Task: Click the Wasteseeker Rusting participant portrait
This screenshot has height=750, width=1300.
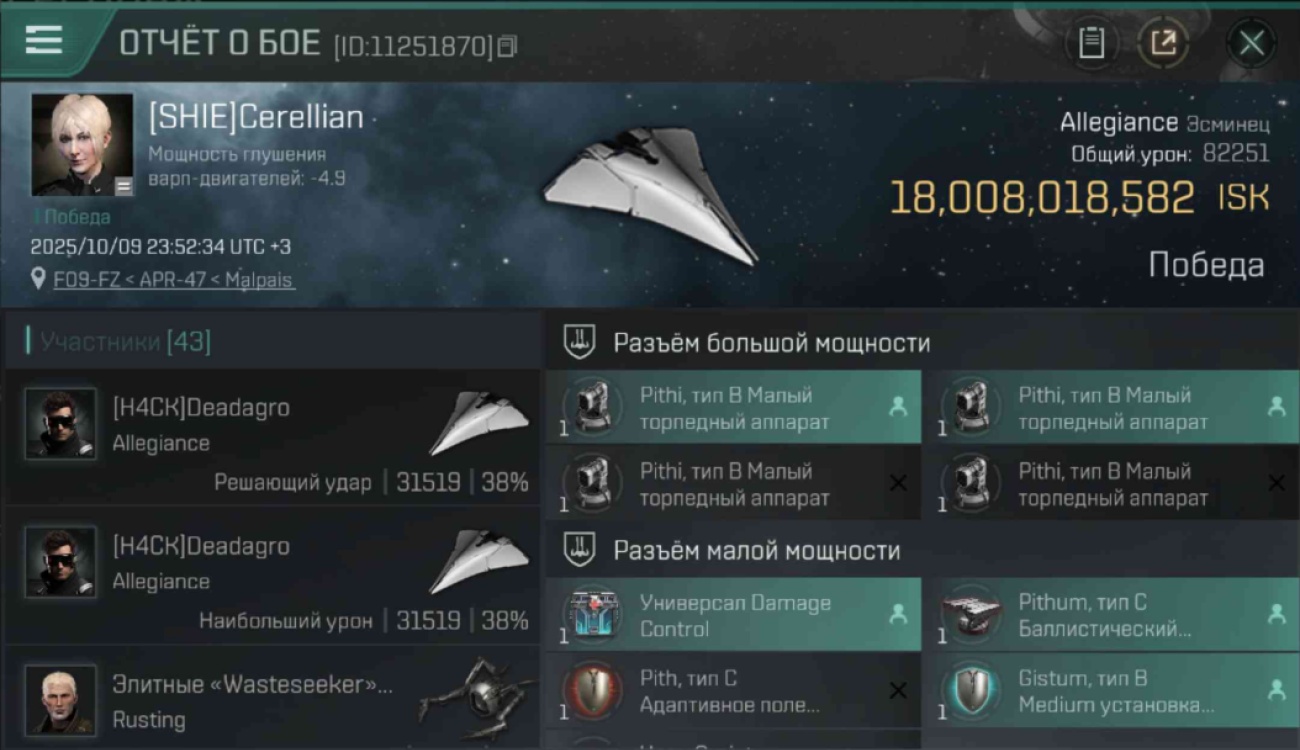Action: 61,699
